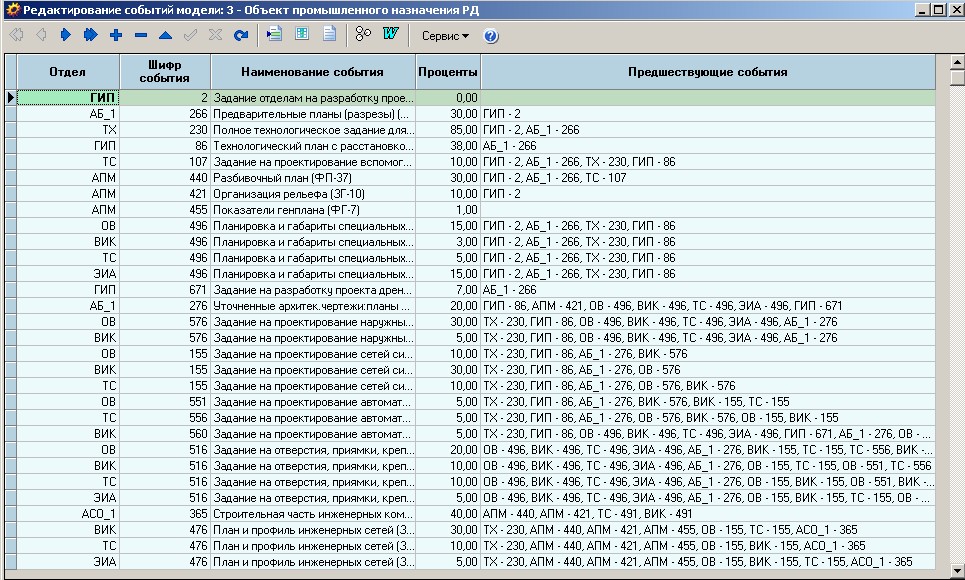
Task: Click the scrollbar up arrow
Action: 958,62
